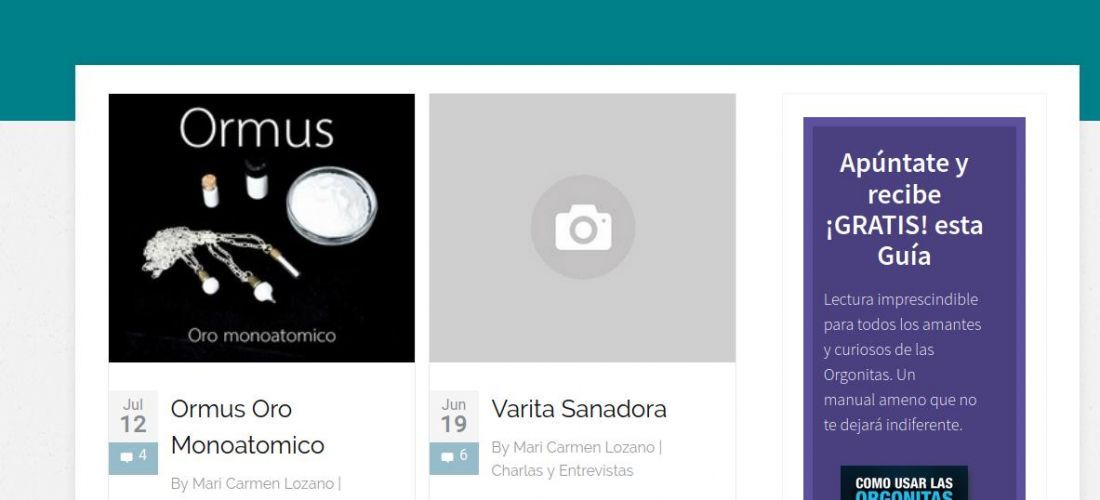Click the comment count number 4
This screenshot has width=1100, height=500.
[142, 456]
